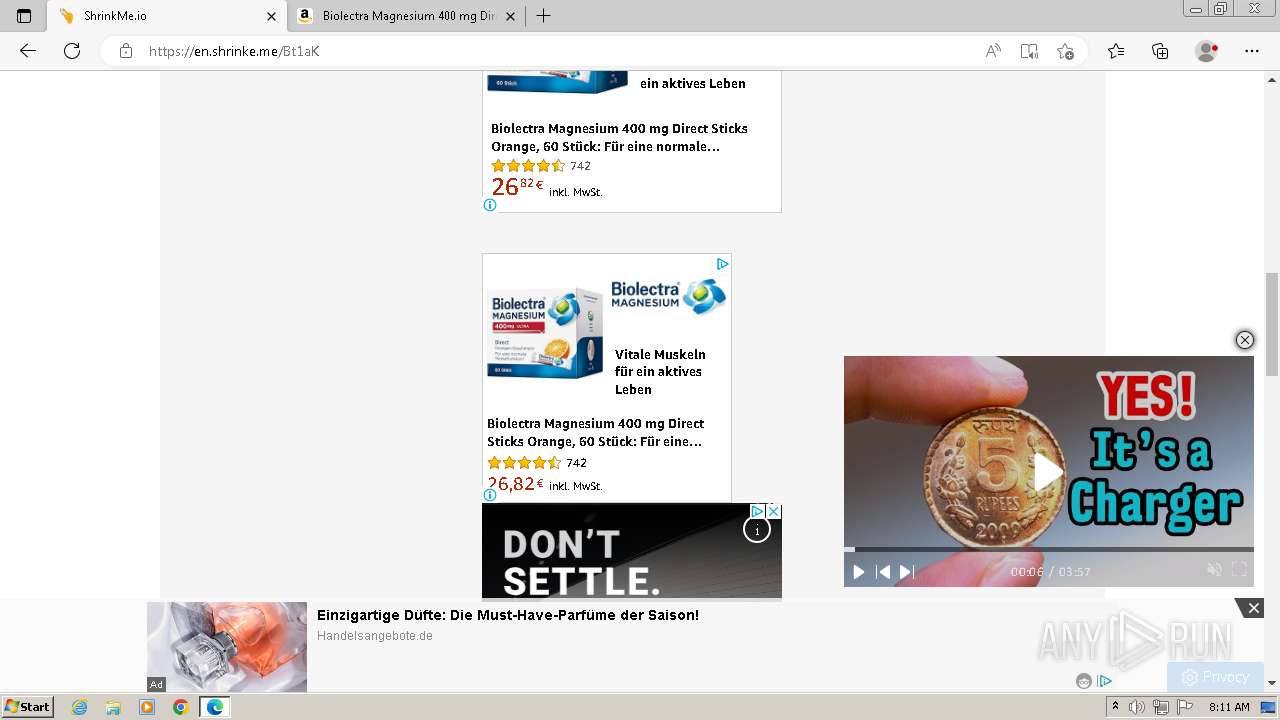
Task: Open the Favorites list
Action: pos(1116,51)
